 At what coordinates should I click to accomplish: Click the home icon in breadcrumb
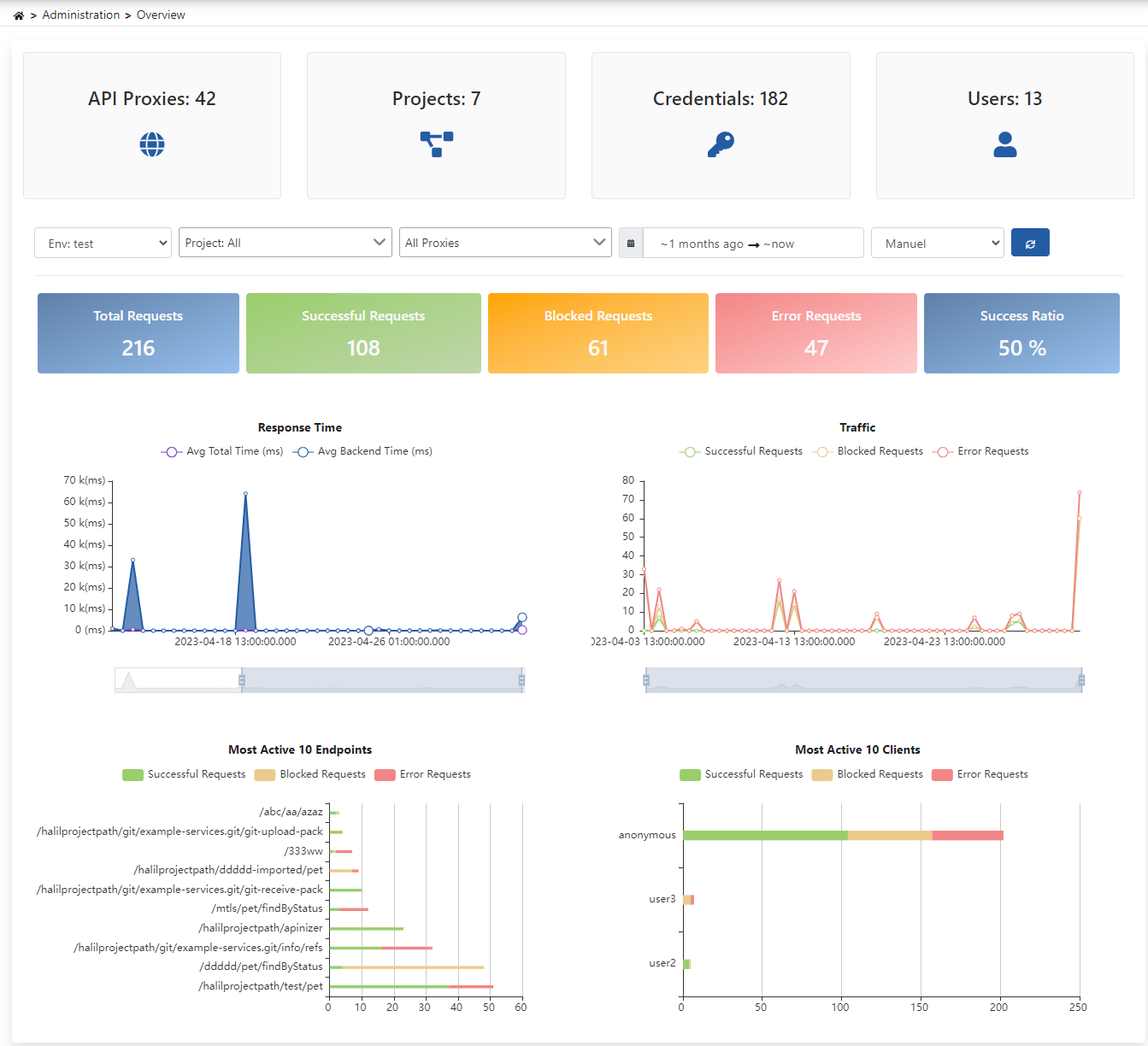pos(19,15)
